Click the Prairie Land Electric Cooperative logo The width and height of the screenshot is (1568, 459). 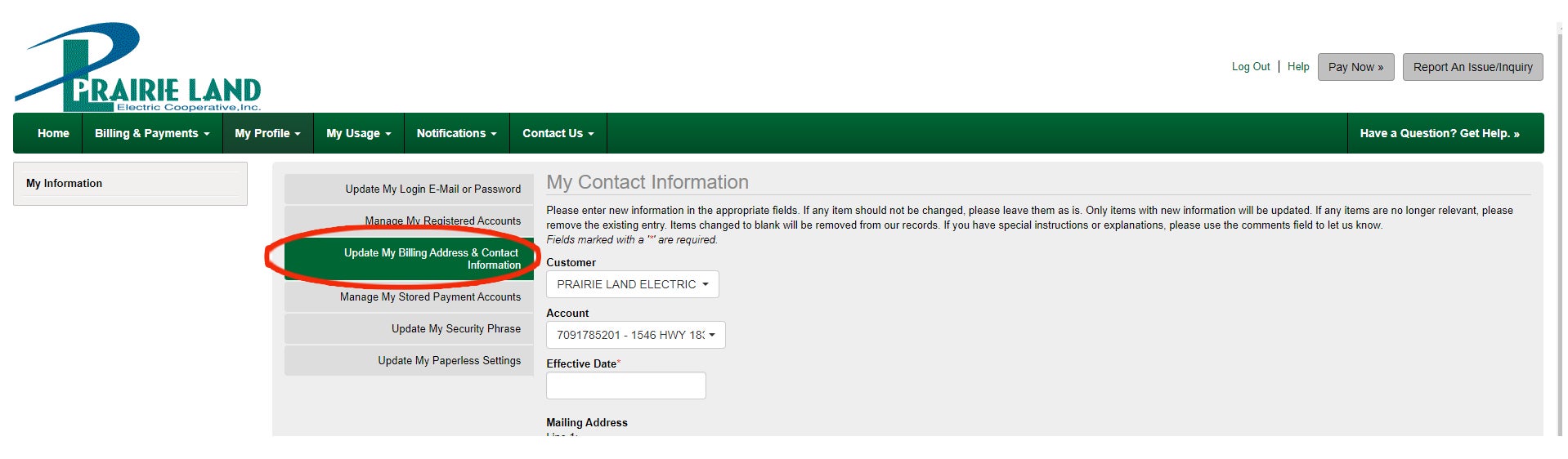pos(137,67)
